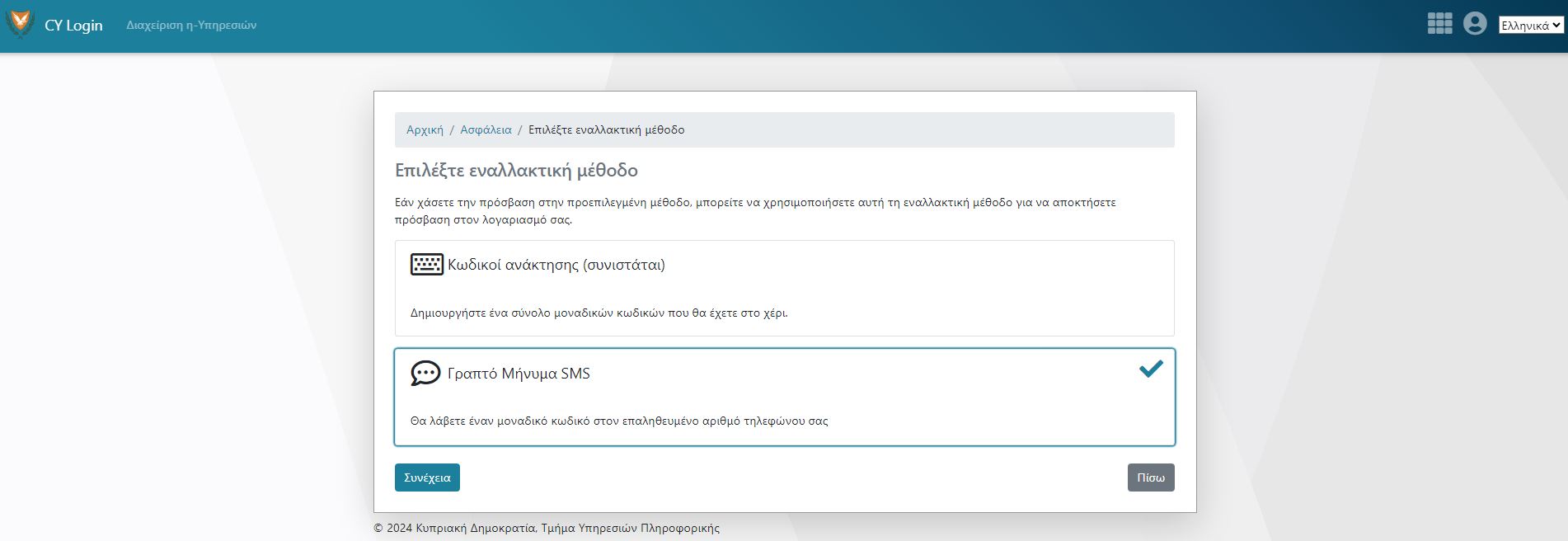
Task: Open Διαχείριση η-Υπηρεσιών in the top navigation
Action: 191,26
